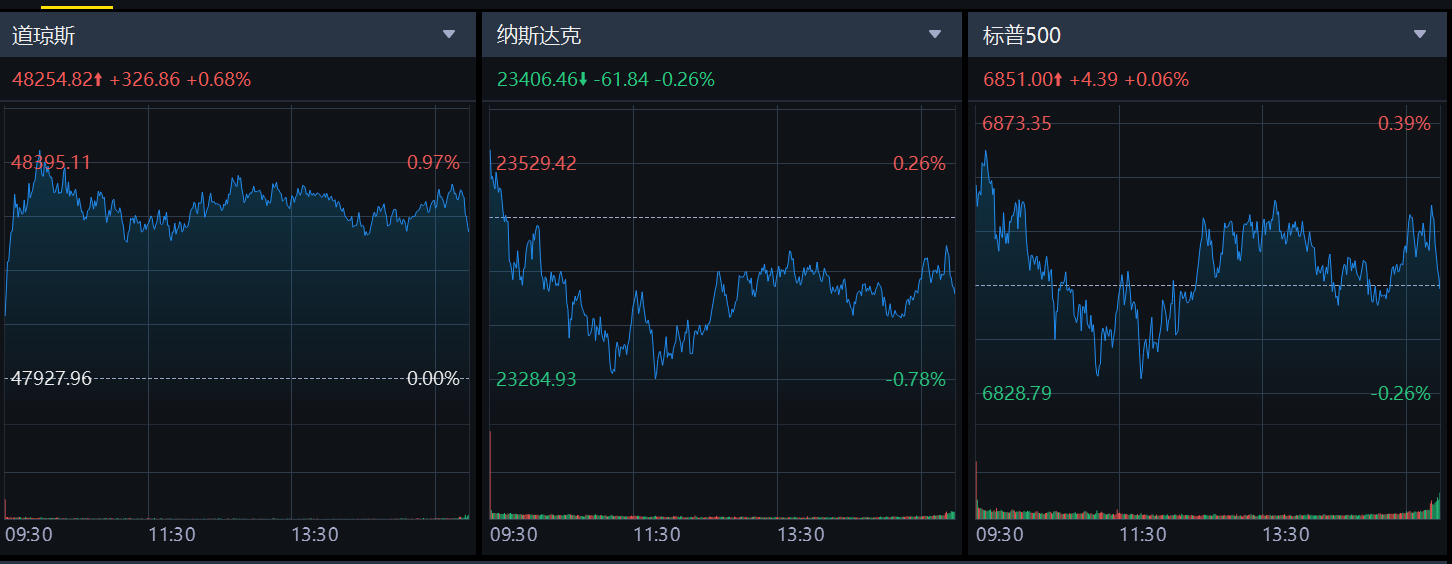1452x564 pixels.
Task: Click the S&P 500 percent change +0.06%
Action: coord(1157,80)
